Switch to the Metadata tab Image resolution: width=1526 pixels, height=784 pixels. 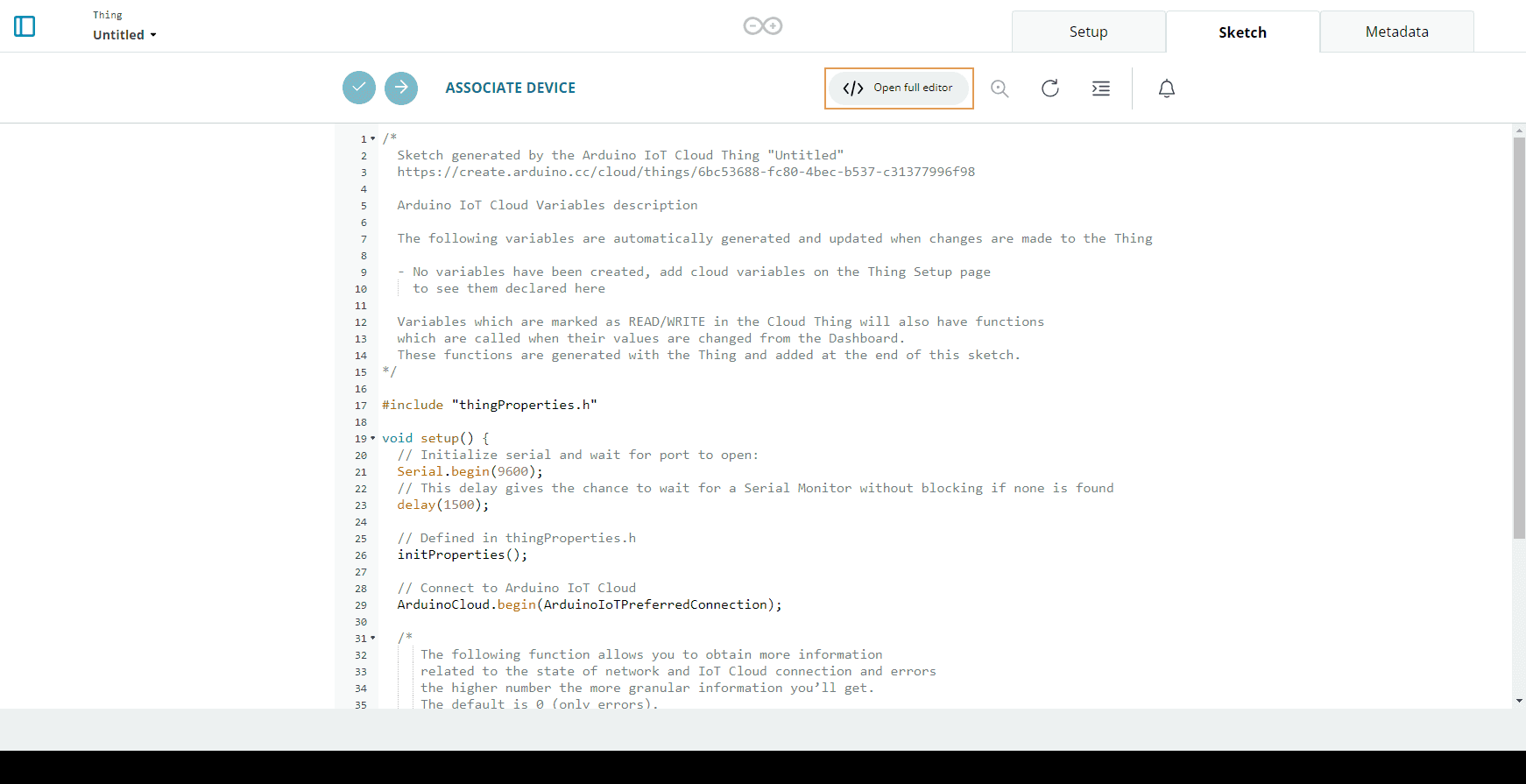(x=1396, y=32)
